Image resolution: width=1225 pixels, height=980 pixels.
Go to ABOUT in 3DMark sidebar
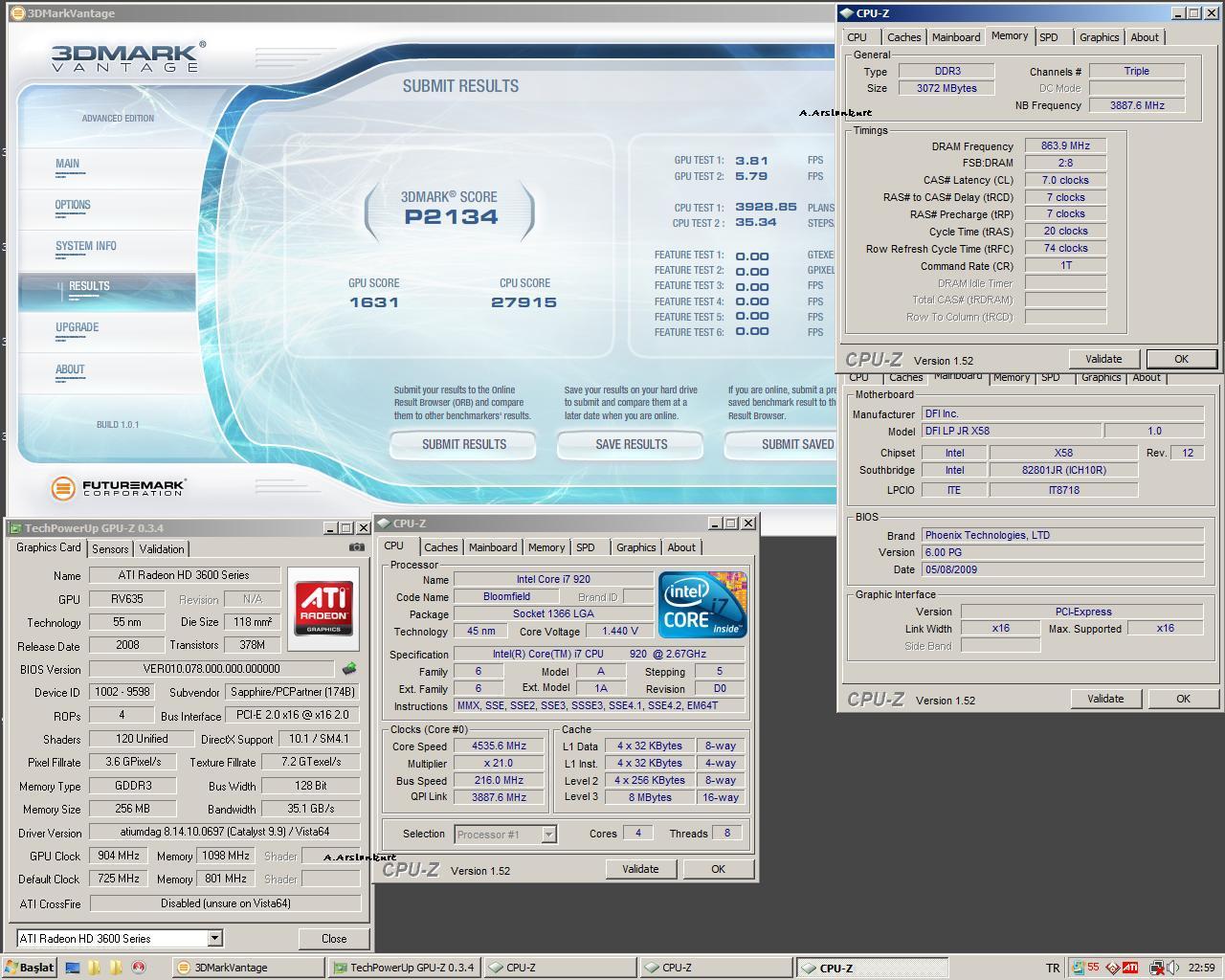click(70, 369)
